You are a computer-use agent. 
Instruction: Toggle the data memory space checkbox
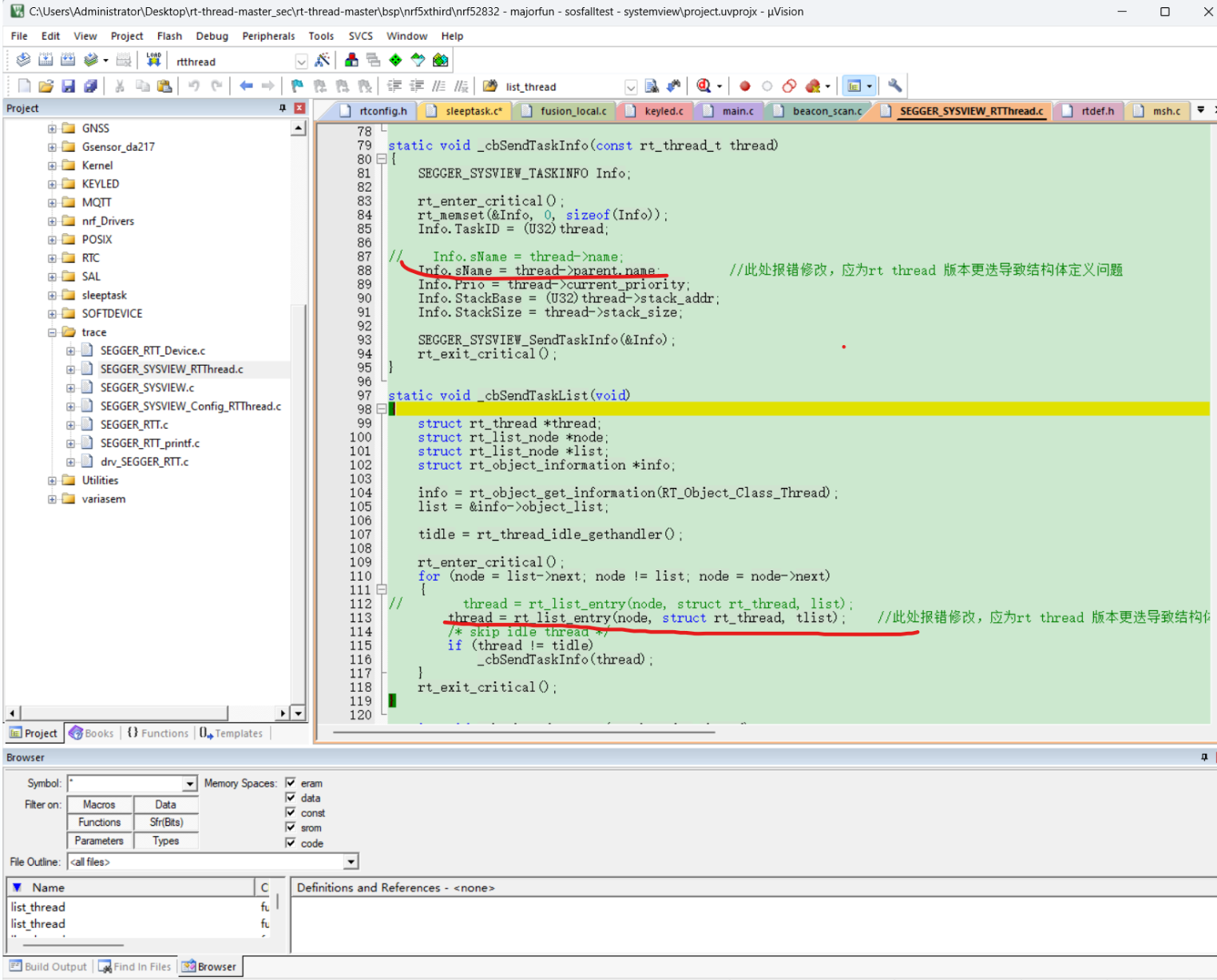[291, 797]
